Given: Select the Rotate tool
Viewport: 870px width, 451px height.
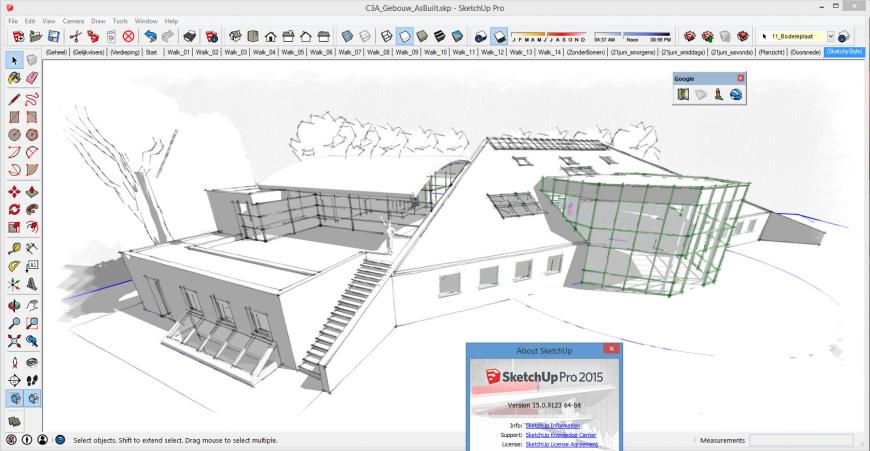Looking at the screenshot, I should [x=14, y=210].
